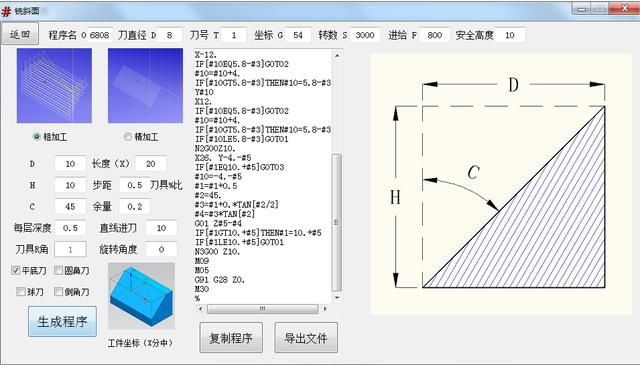Click the 复制程序 copy program button

pyautogui.click(x=231, y=338)
